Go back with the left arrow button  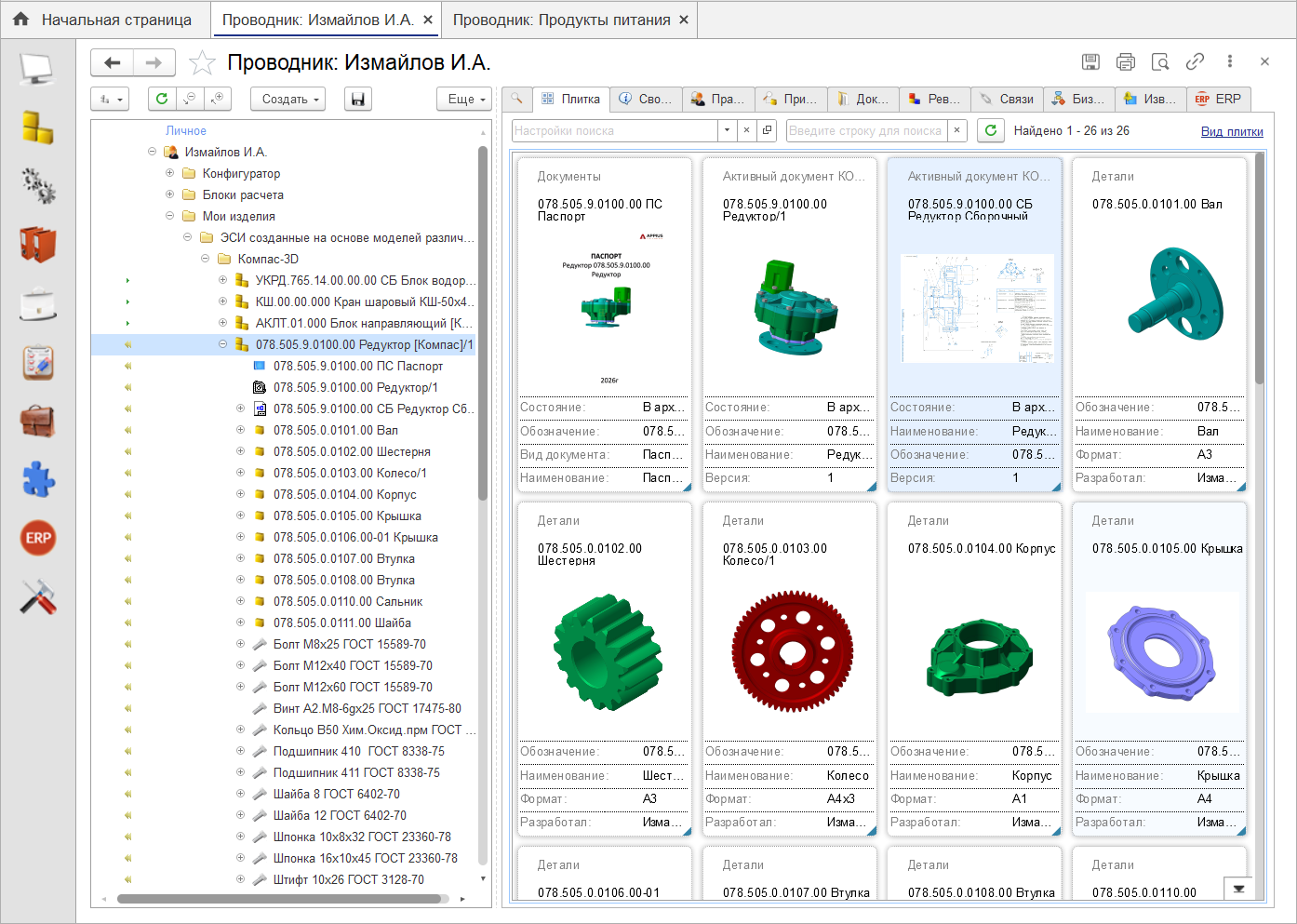pos(113,62)
